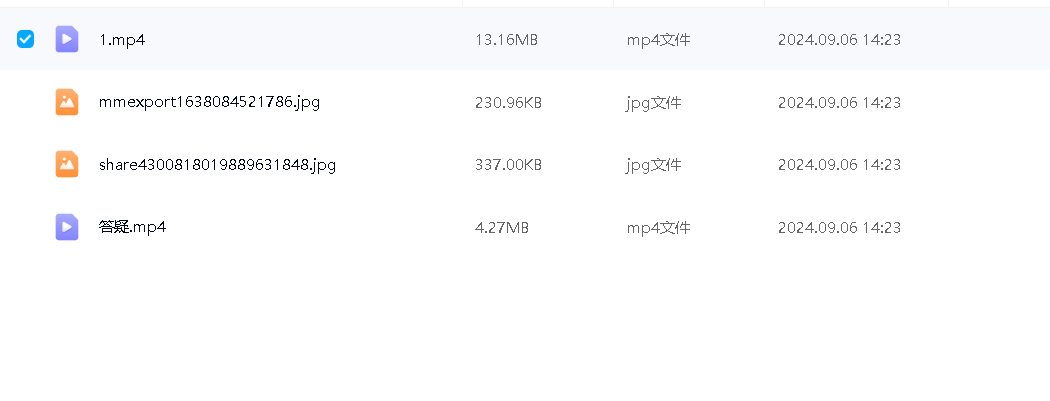Open mmexport1638084521786.jpg file name
This screenshot has width=1050, height=401.
(x=209, y=102)
